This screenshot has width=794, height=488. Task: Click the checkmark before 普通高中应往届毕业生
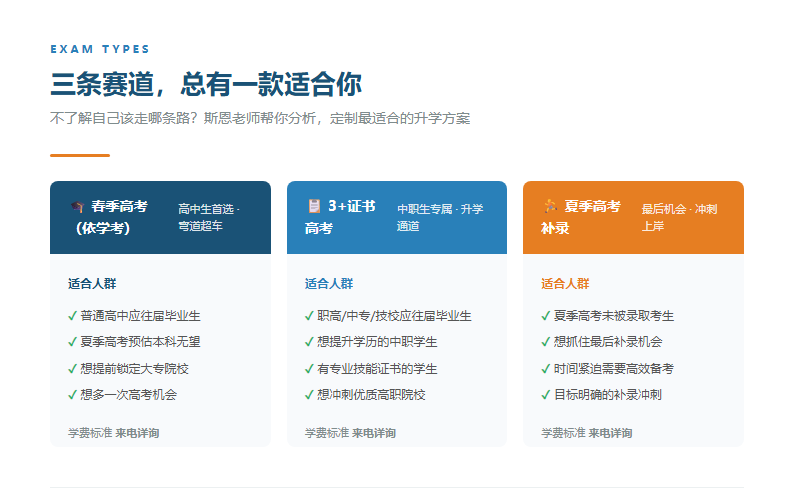[x=72, y=316]
